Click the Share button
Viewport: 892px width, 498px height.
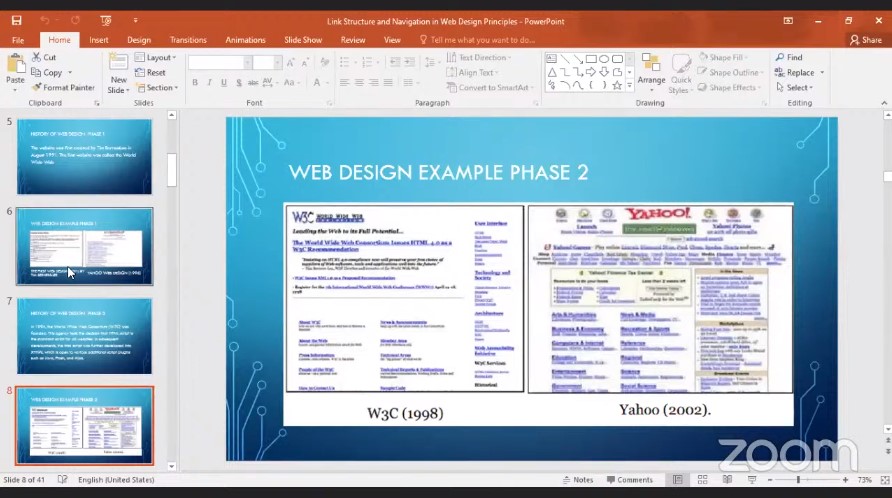coord(866,40)
